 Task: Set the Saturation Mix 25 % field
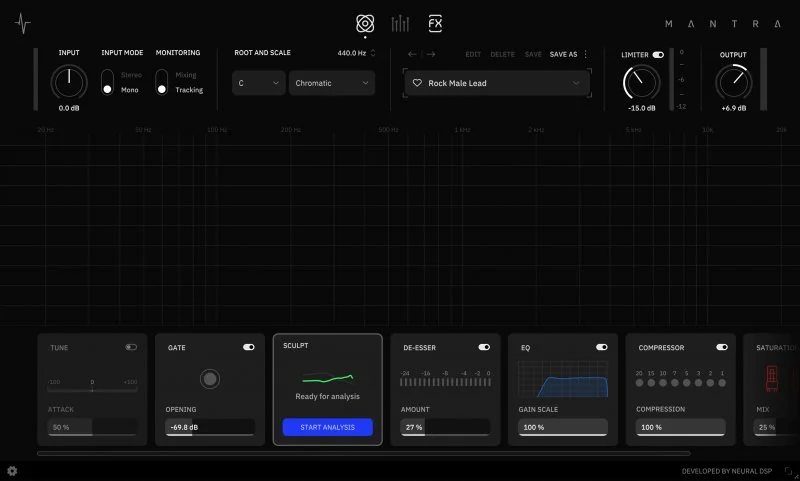click(x=776, y=427)
